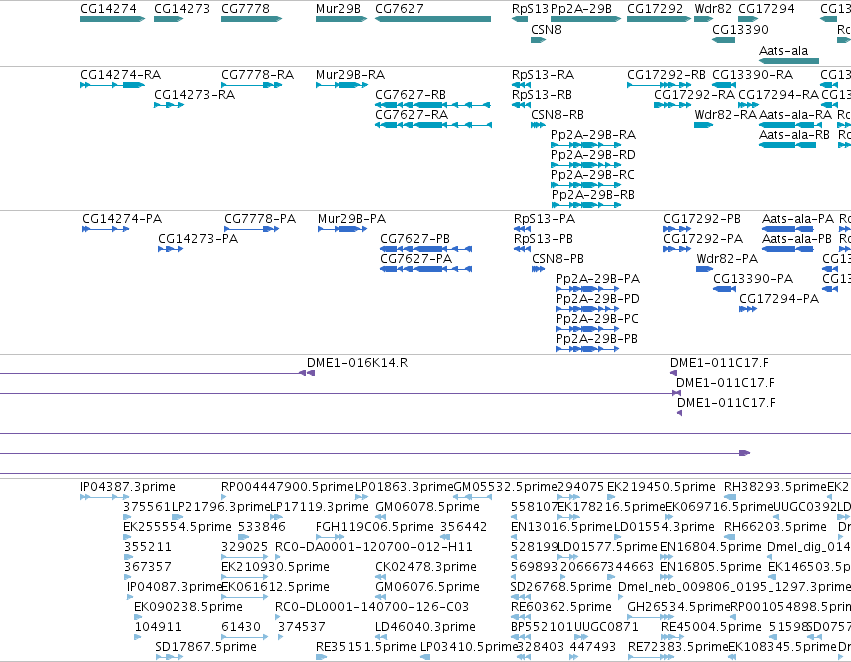Click the CG17292-RB transcript label

[666, 75]
